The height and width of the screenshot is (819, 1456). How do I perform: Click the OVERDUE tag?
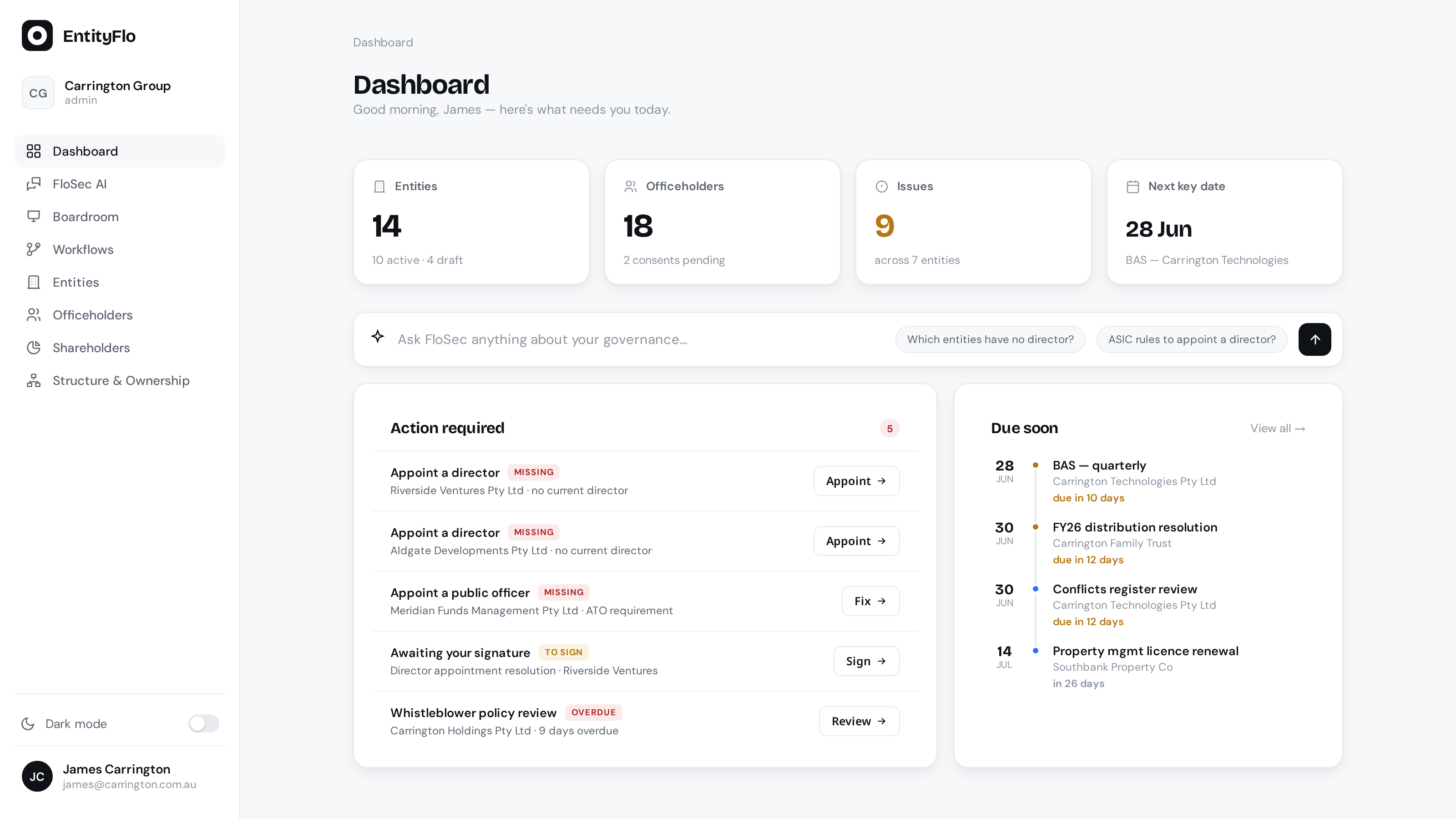point(593,712)
